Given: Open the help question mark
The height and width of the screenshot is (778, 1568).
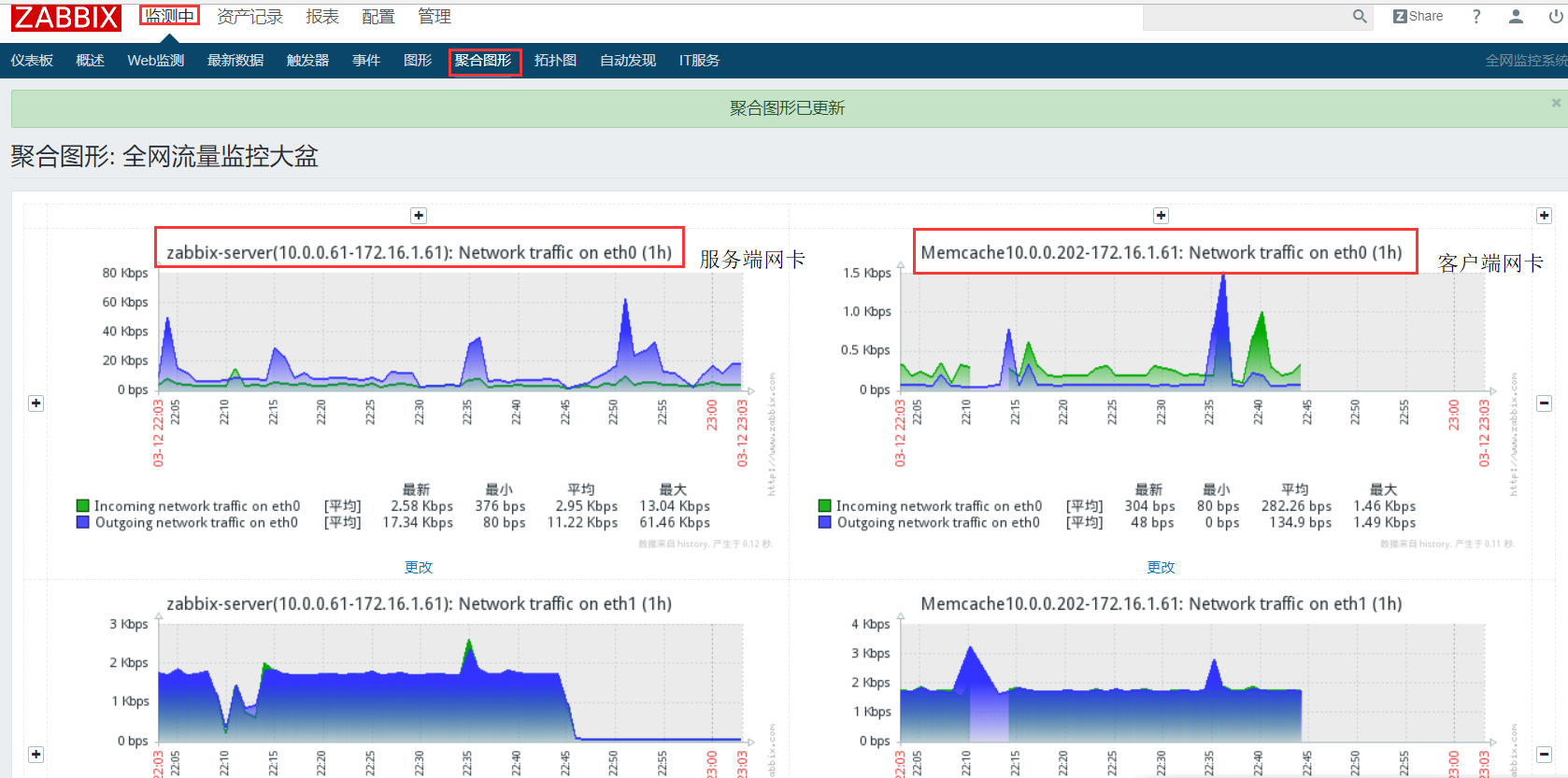Looking at the screenshot, I should 1476,16.
